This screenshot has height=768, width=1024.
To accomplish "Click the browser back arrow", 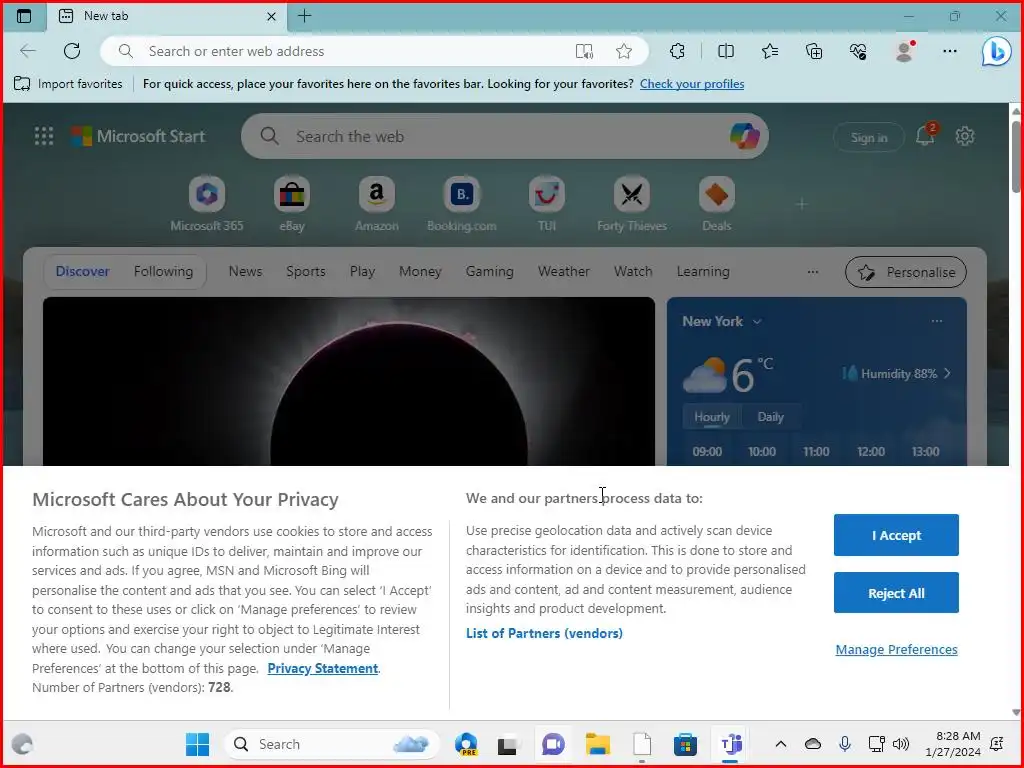I will pos(27,51).
